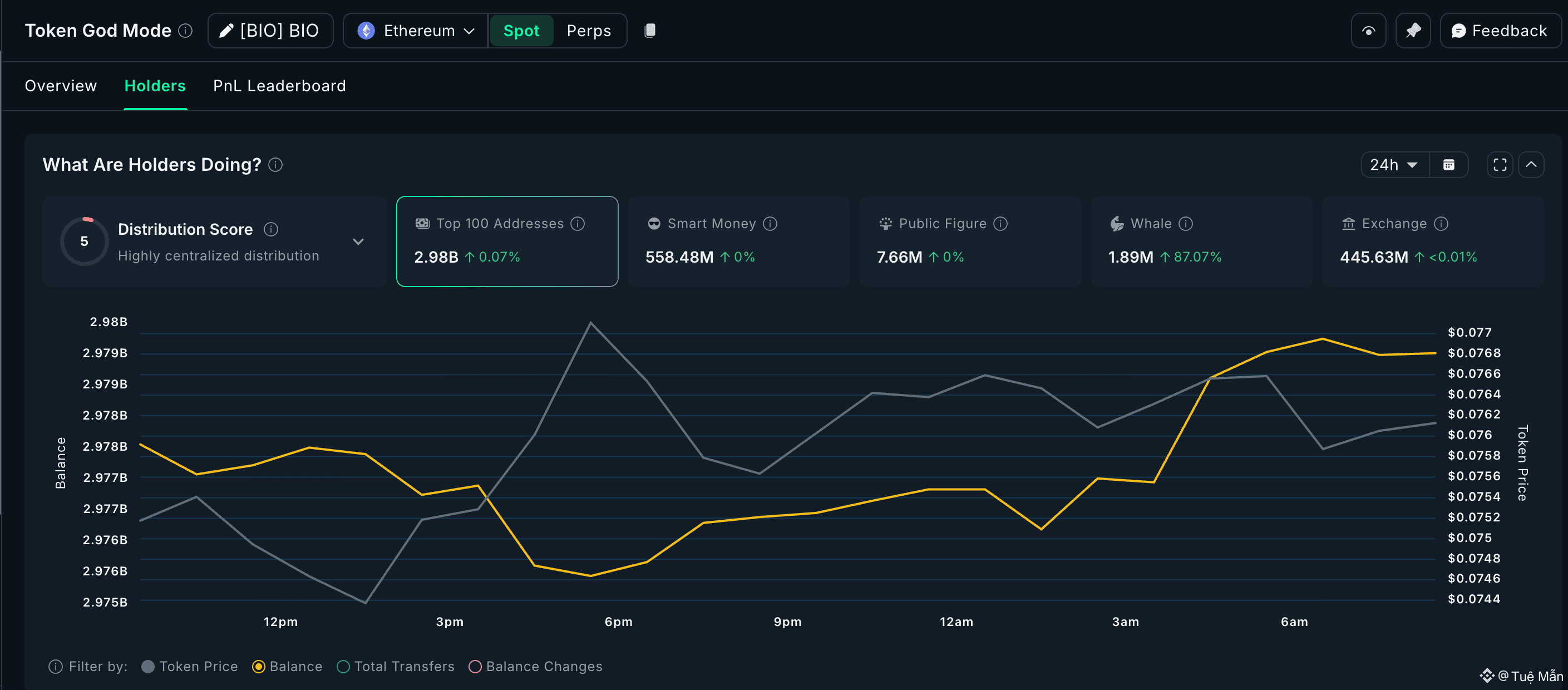The height and width of the screenshot is (690, 1568).
Task: Switch to the PnL Leaderboard tab
Action: [x=279, y=86]
